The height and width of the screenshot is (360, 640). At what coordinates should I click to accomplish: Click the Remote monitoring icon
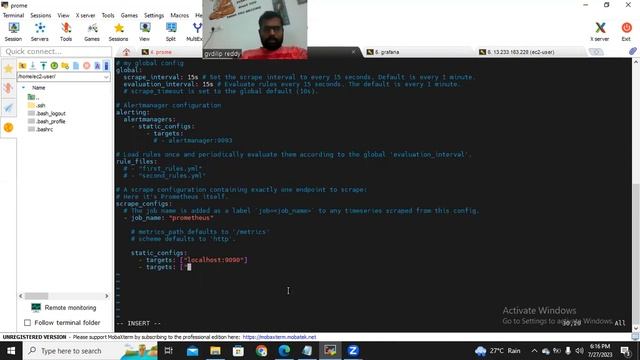tap(36, 307)
